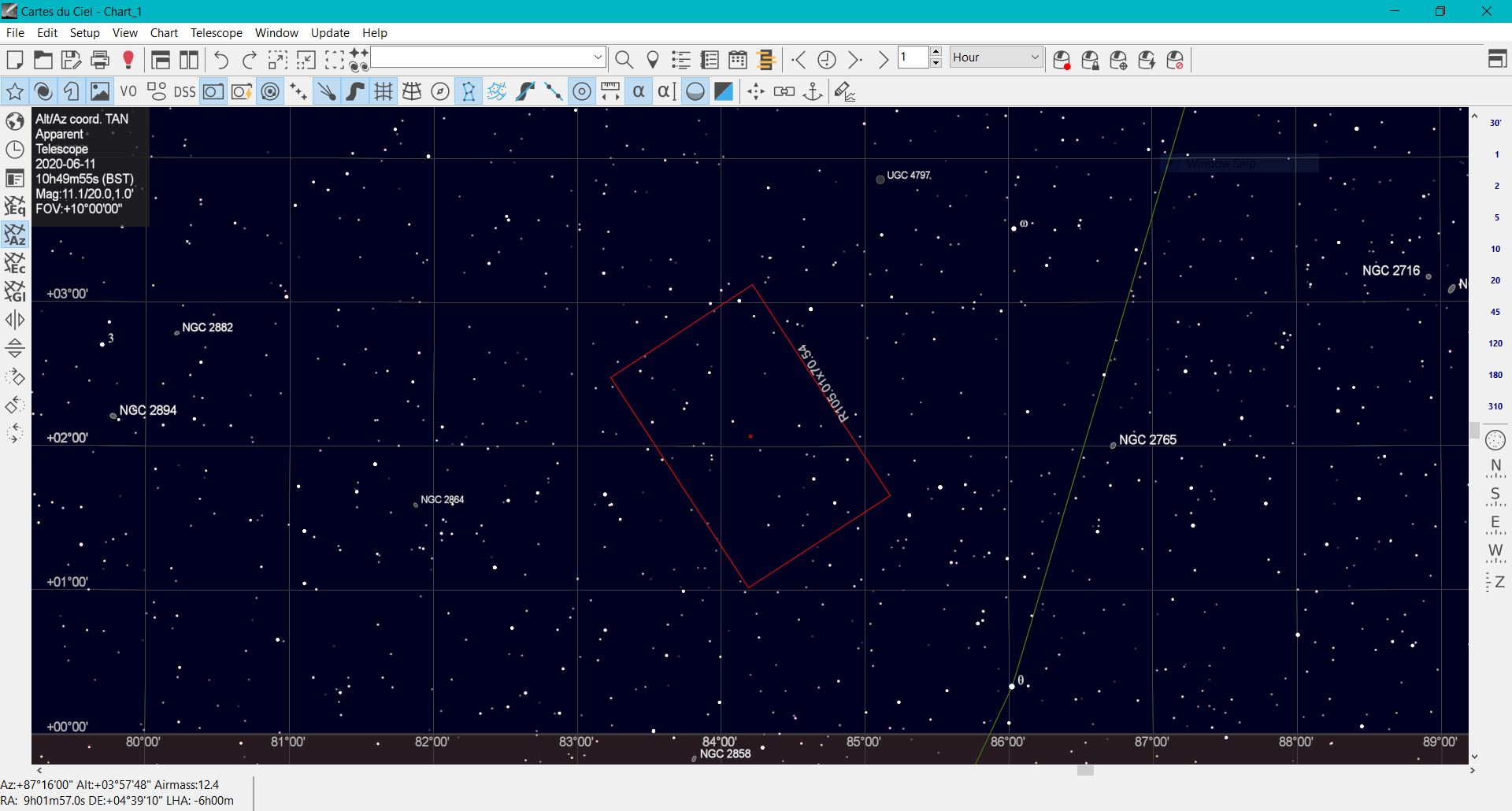Viewport: 1512px width, 811px height.
Task: Open the calendar tool
Action: (x=738, y=60)
